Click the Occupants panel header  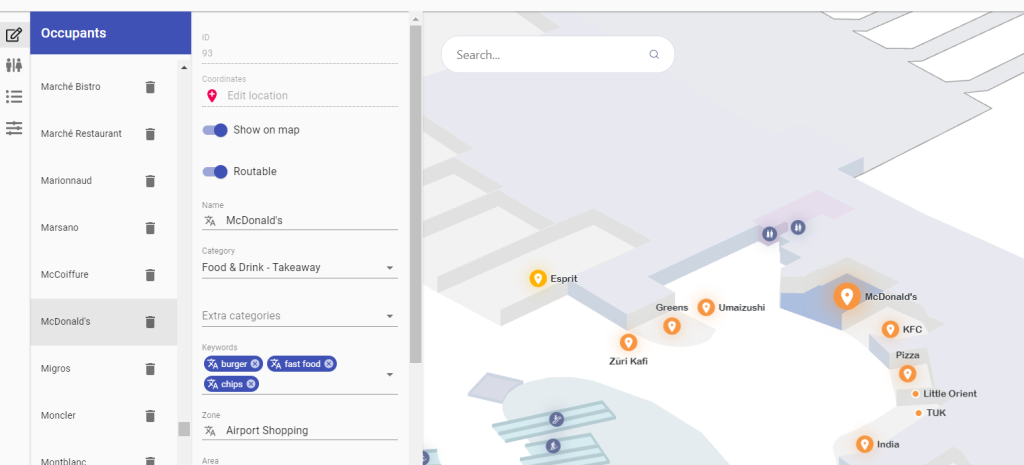pyautogui.click(x=110, y=33)
